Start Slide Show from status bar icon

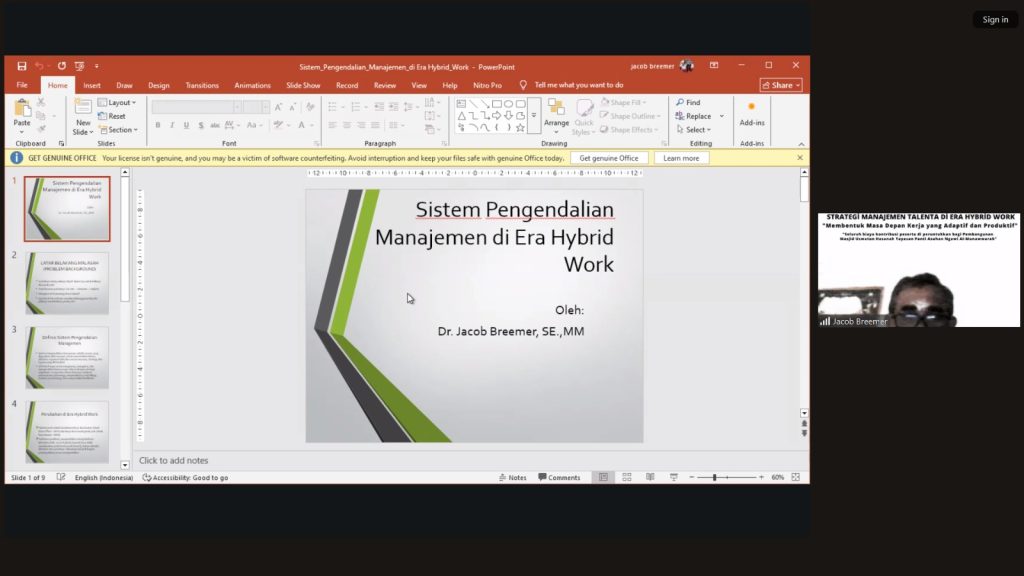[x=674, y=478]
